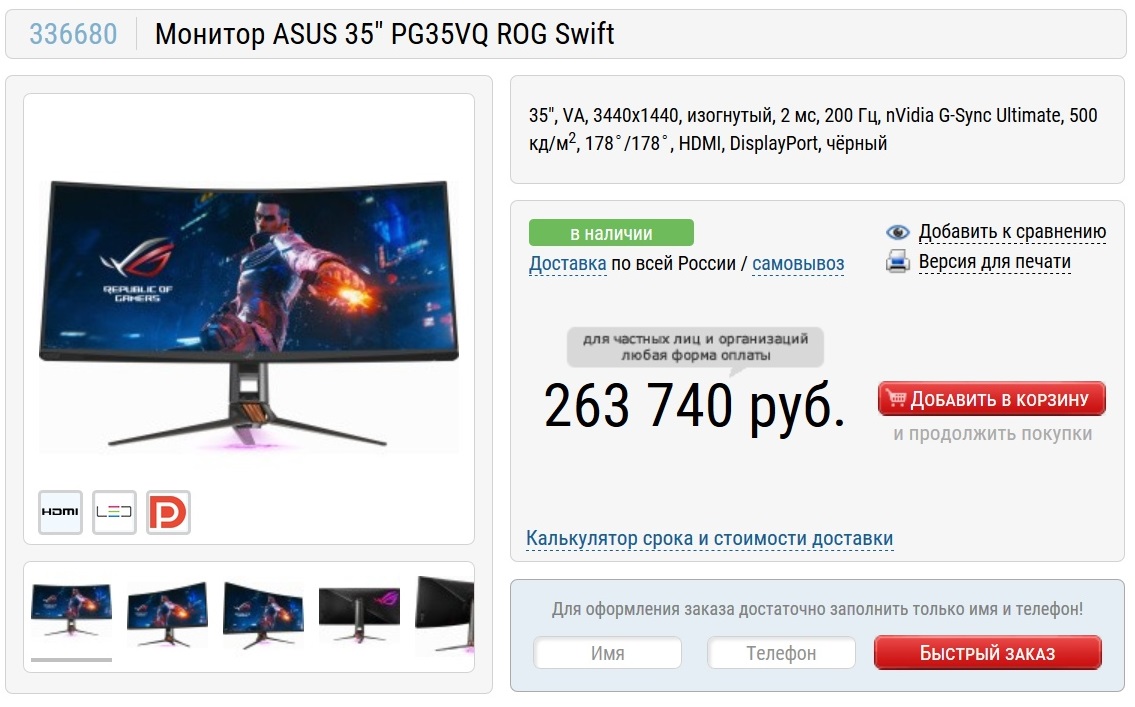Click the LED backlight feature icon
The width and height of the screenshot is (1135, 707).
click(x=114, y=512)
